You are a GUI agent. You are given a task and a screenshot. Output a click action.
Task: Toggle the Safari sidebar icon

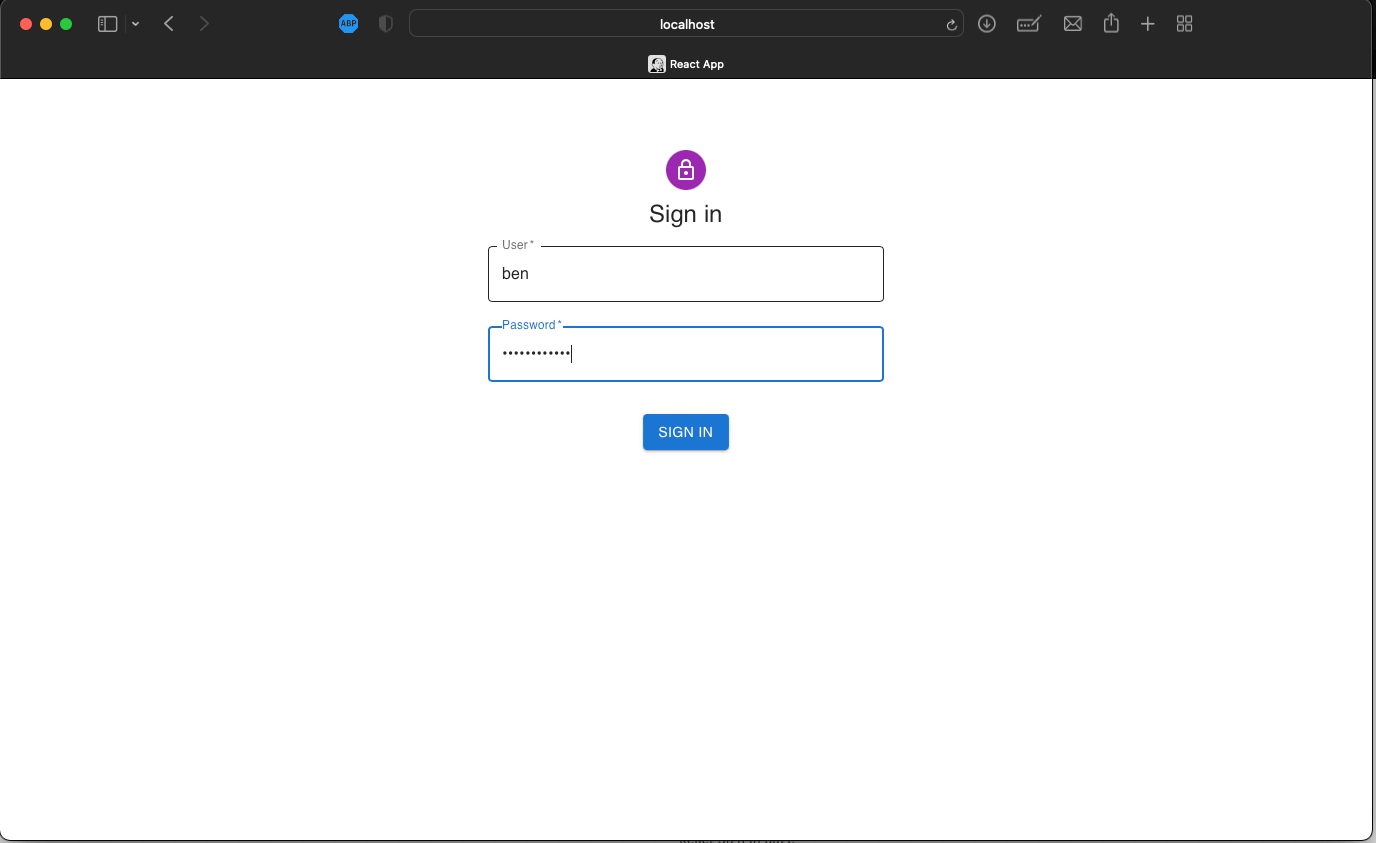[107, 24]
